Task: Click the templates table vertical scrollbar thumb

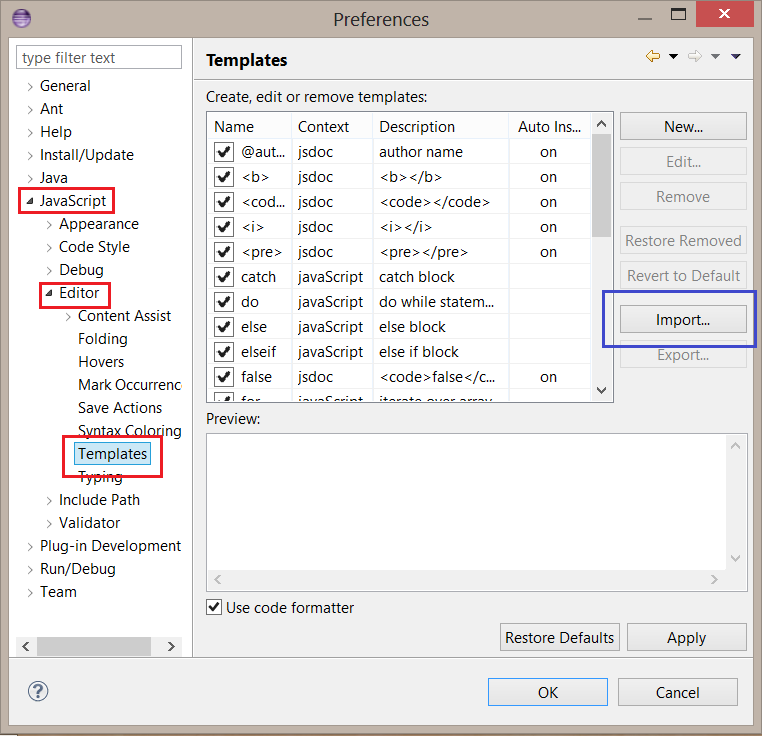Action: coord(601,186)
